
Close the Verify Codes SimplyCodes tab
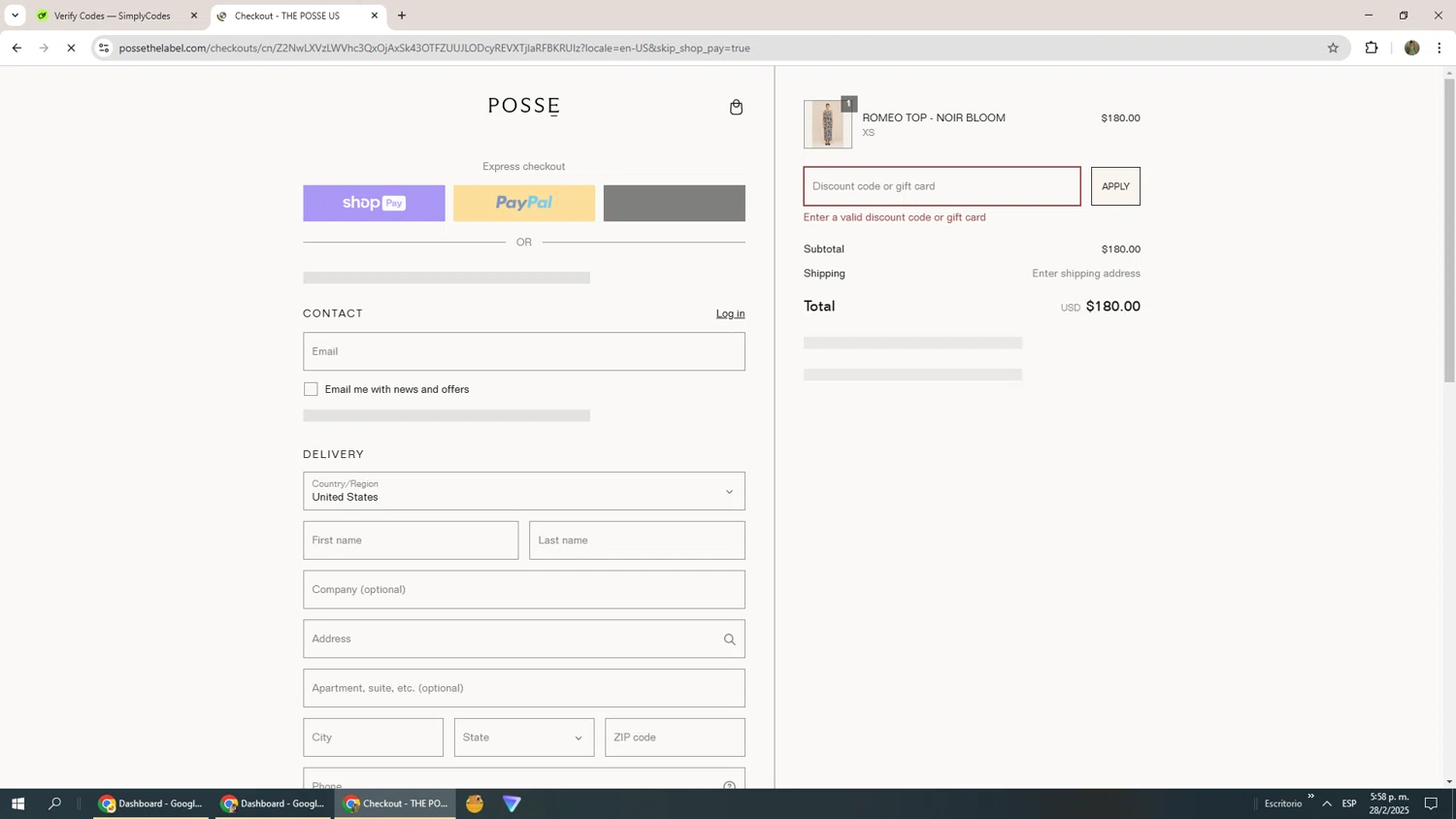(194, 16)
